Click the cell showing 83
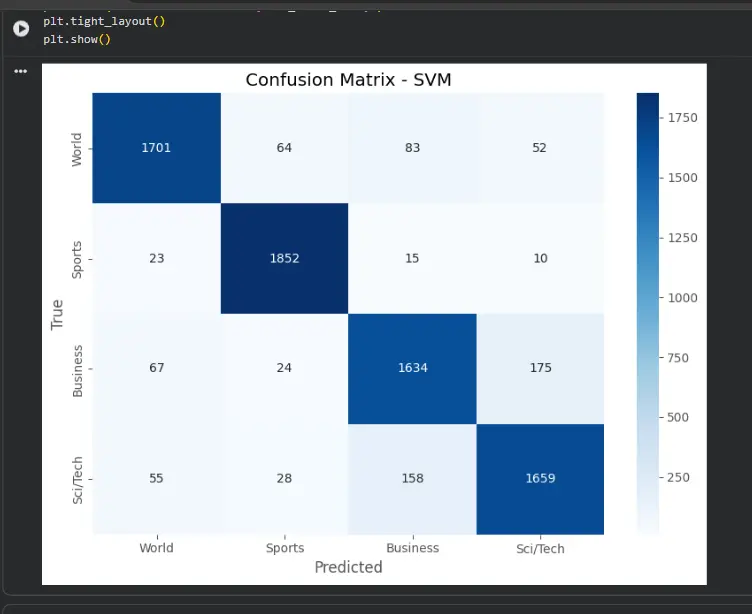 (x=412, y=148)
